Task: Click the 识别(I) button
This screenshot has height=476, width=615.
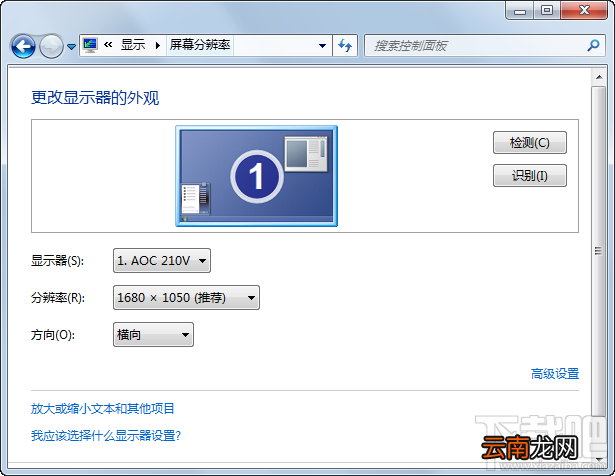Action: point(529,176)
